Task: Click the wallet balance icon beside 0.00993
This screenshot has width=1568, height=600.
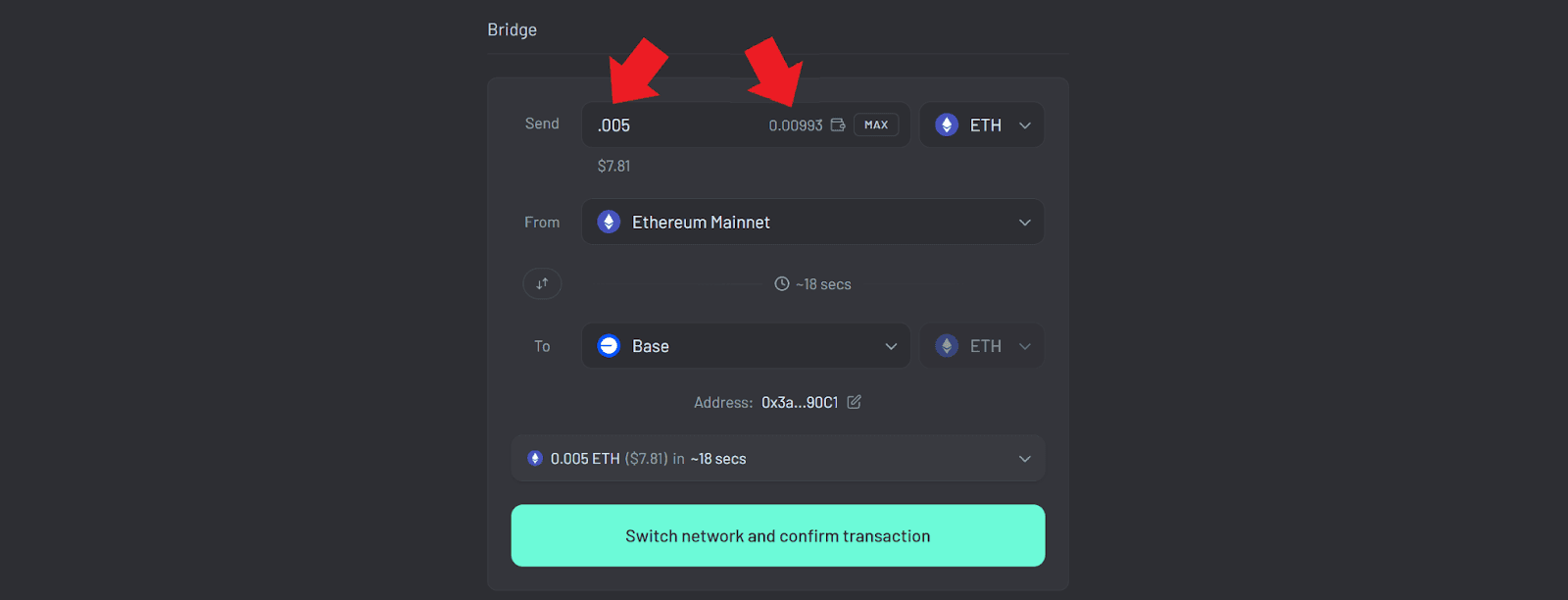Action: point(837,125)
